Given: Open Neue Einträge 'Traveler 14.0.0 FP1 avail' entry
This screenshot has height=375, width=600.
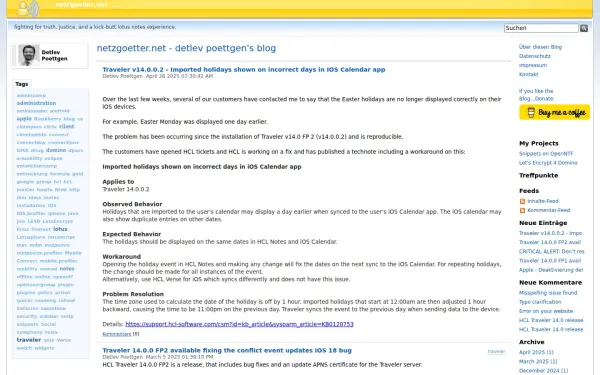Looking at the screenshot, I should (550, 261).
